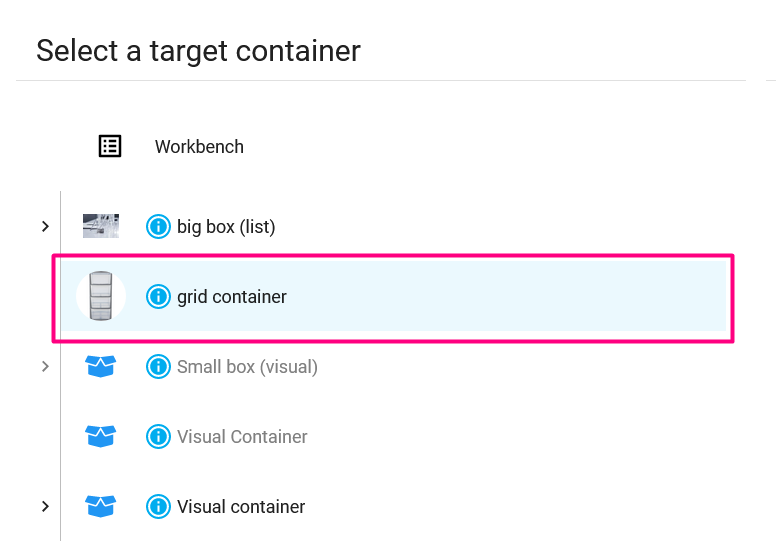Click the Workbench list icon
Screen dimensions: 776x556
pyautogui.click(x=110, y=146)
